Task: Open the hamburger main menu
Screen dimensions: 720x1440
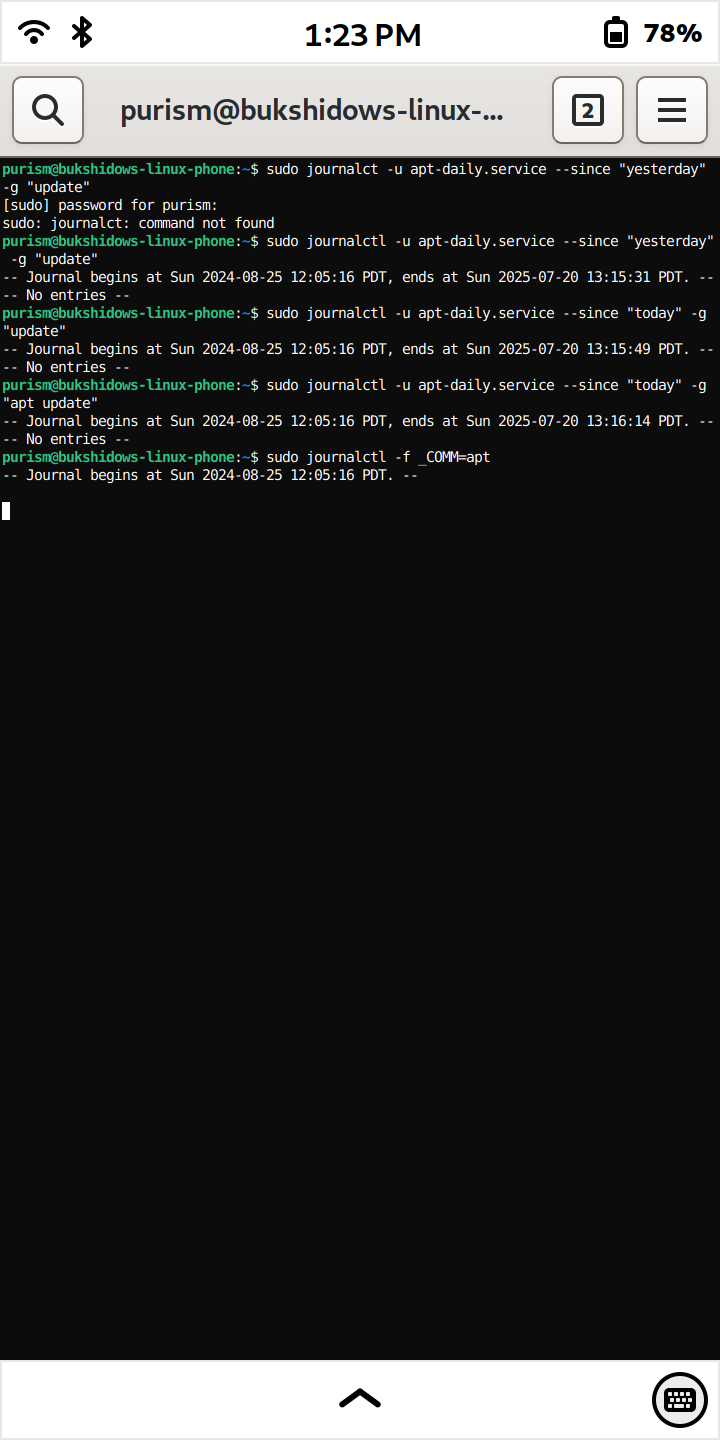Action: pyautogui.click(x=672, y=110)
